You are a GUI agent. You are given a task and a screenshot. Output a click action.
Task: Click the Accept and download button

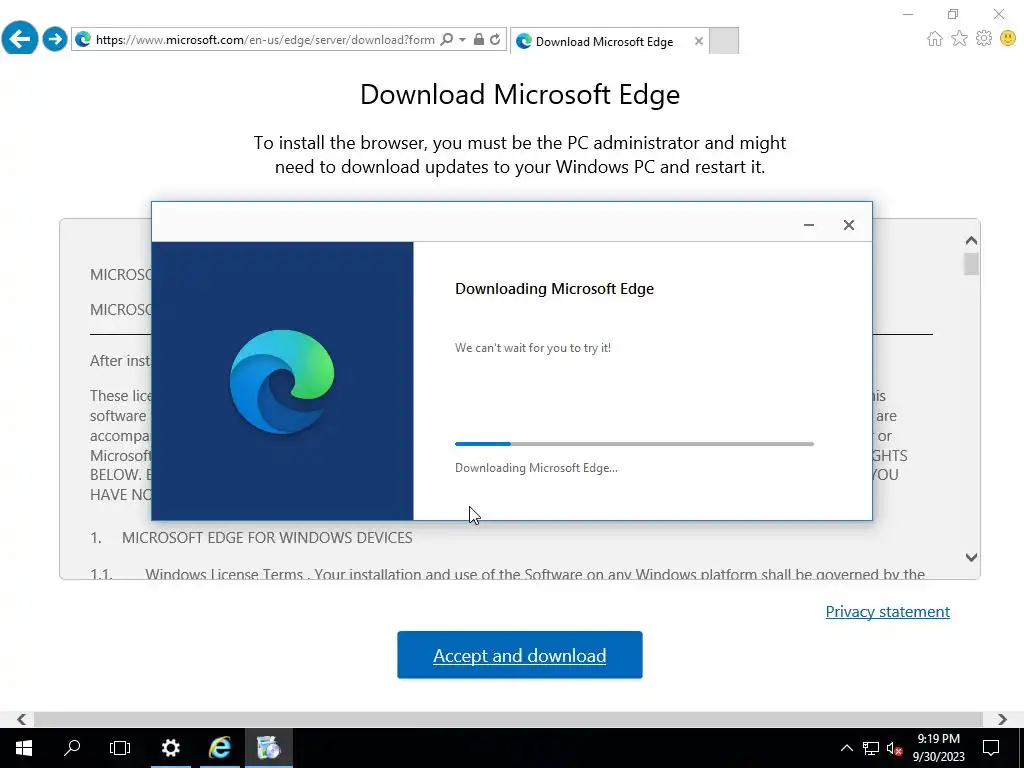520,654
